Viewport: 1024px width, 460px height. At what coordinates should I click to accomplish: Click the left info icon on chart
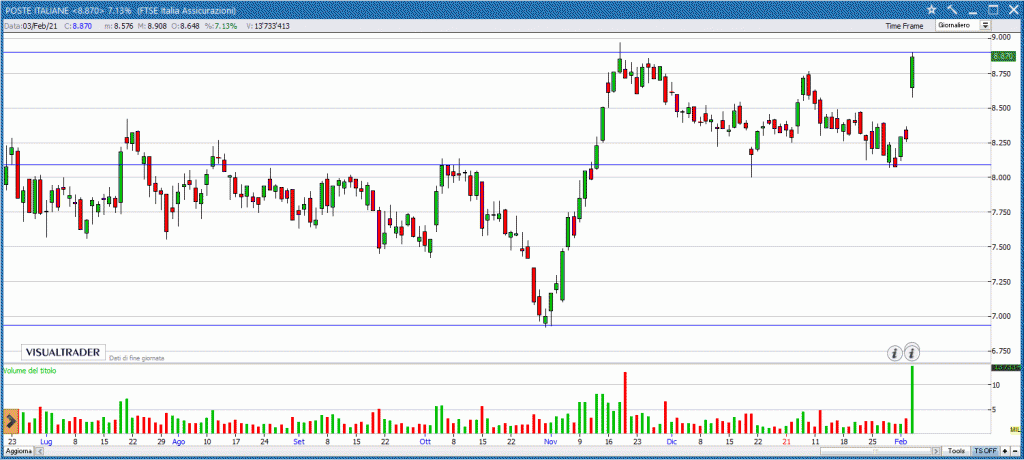pos(895,353)
